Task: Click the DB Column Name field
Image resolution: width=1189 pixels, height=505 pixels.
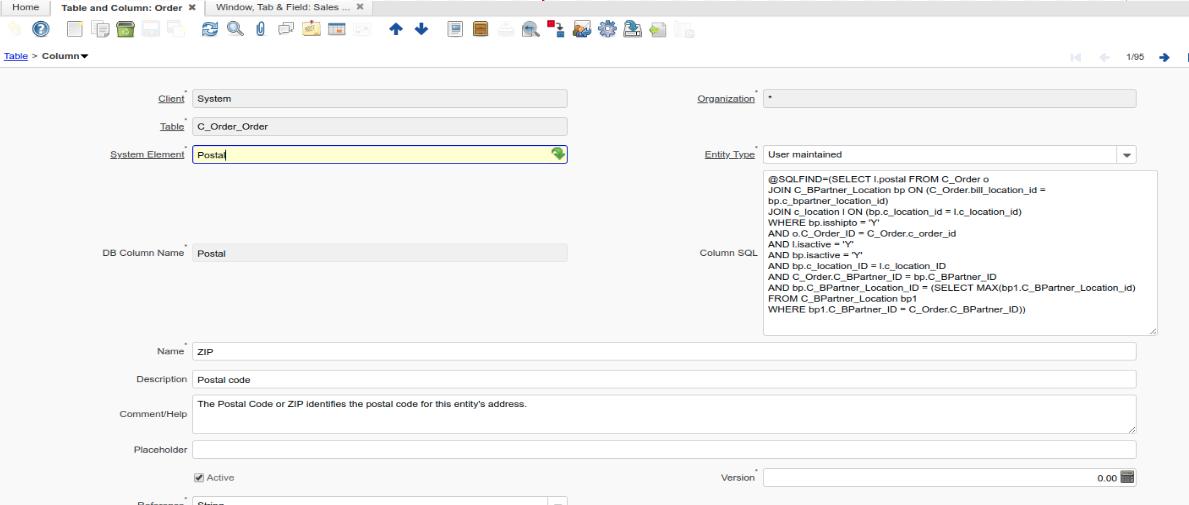Action: point(380,253)
